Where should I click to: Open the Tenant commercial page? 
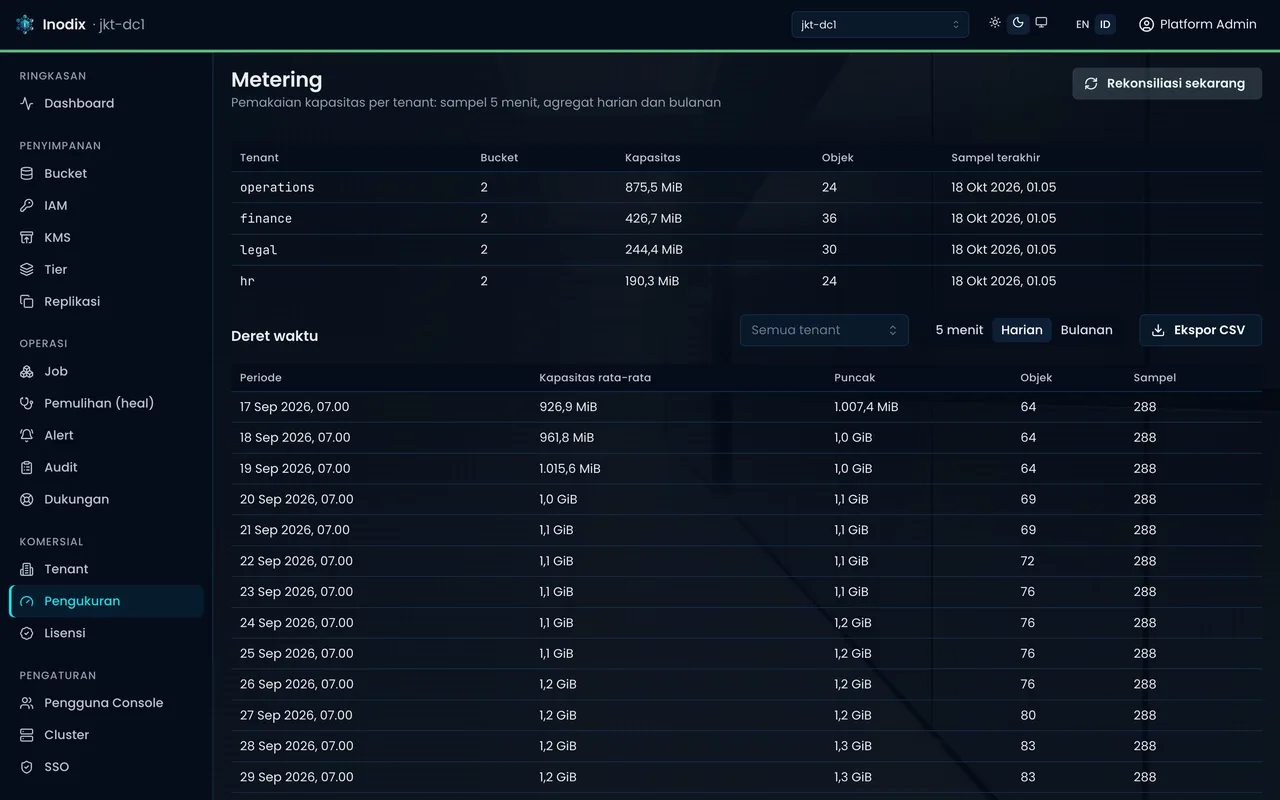click(106, 569)
